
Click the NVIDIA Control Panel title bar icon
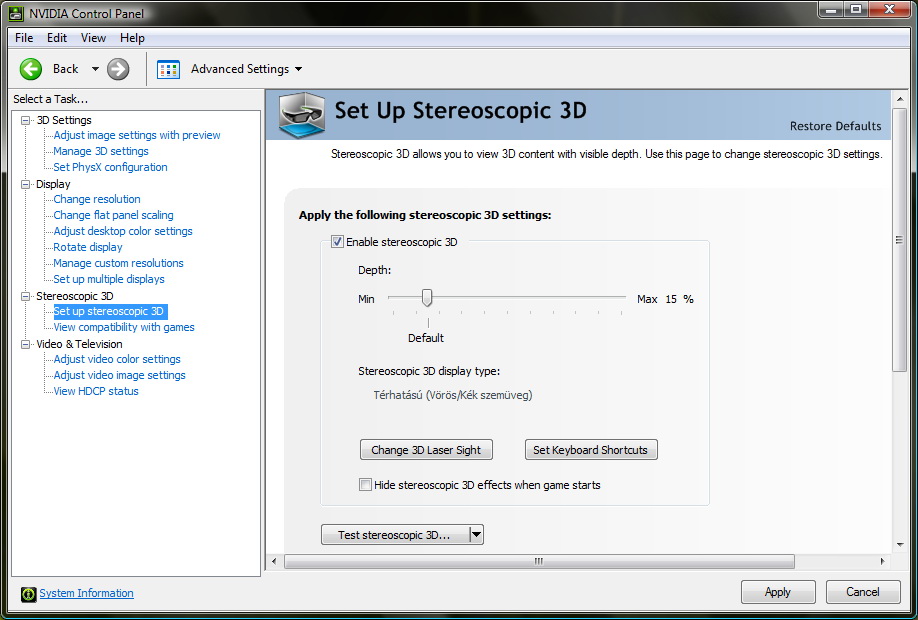(15, 13)
